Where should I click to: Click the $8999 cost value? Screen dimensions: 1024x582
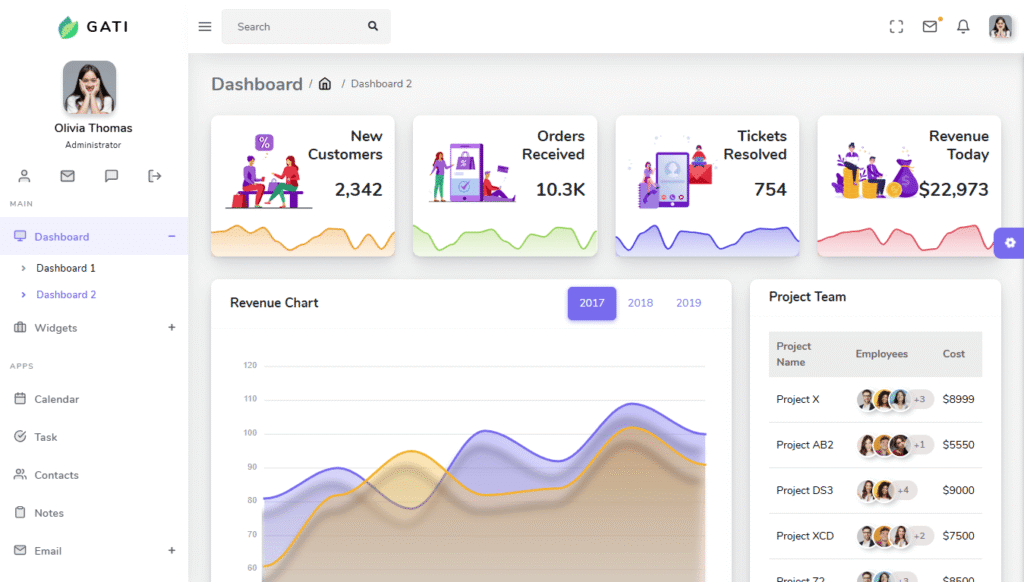(x=959, y=399)
